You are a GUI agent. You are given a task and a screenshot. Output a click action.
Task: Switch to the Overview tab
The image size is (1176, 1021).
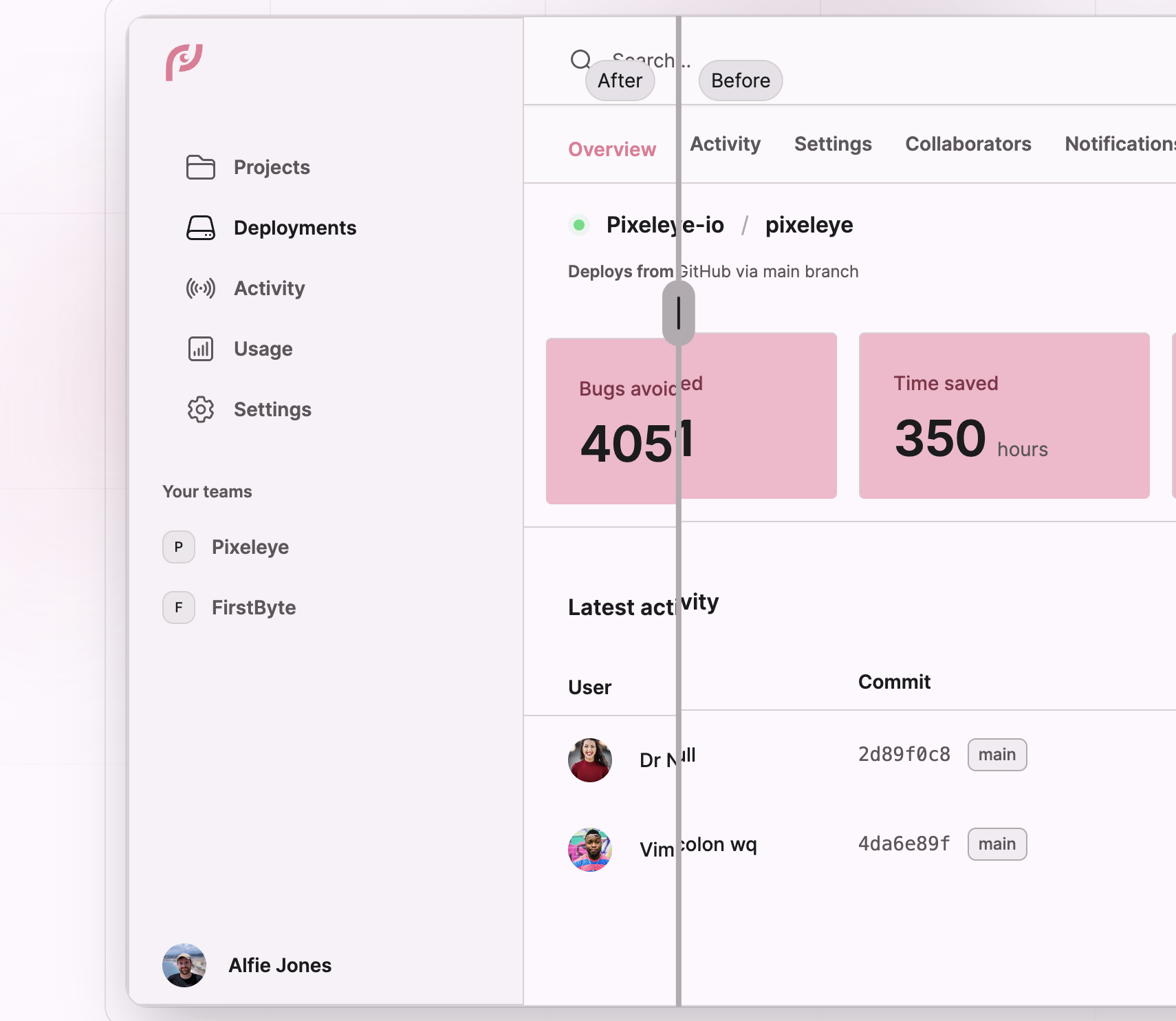click(x=611, y=149)
